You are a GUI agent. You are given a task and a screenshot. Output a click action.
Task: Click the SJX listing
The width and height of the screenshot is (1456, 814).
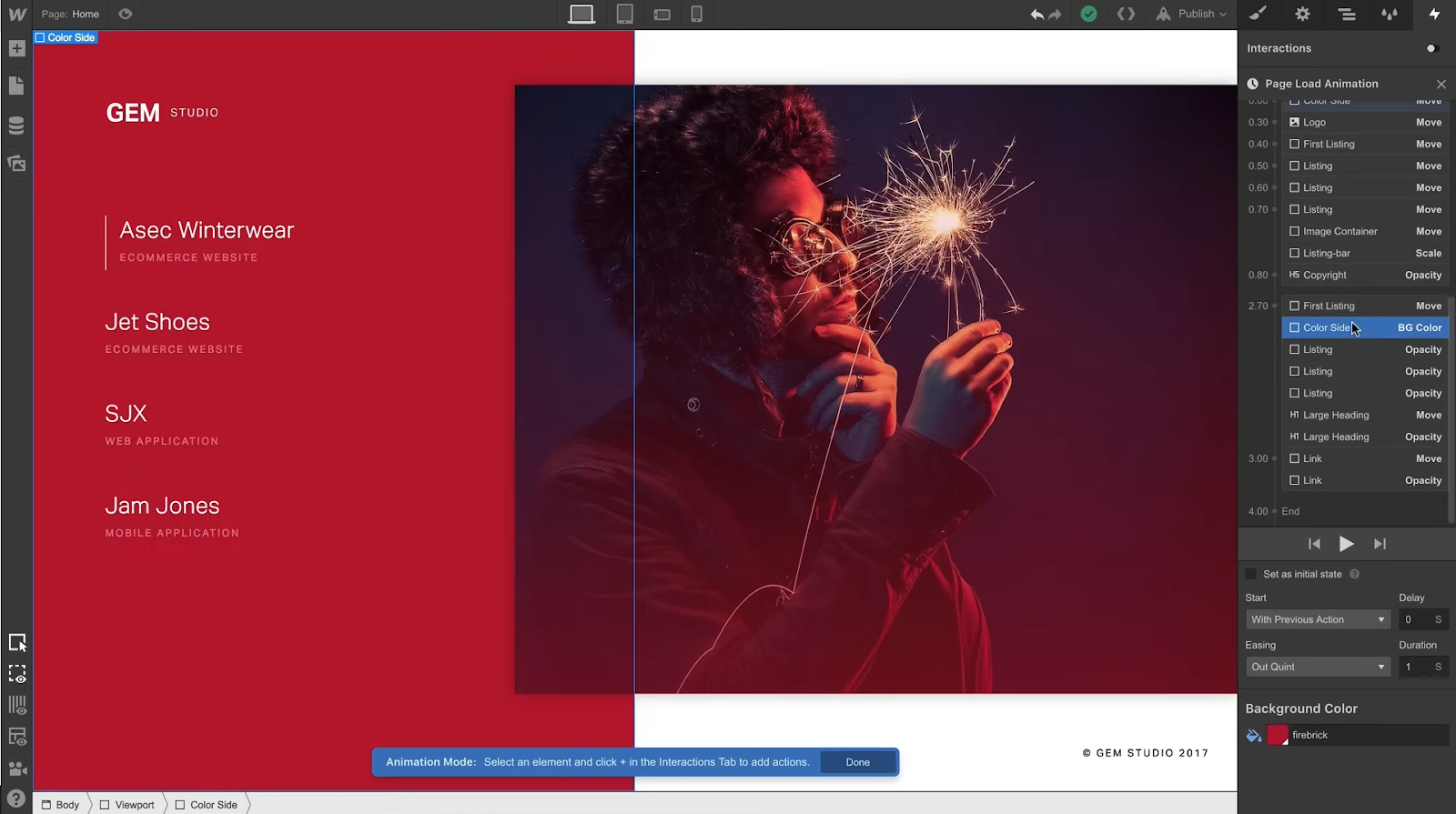161,425
